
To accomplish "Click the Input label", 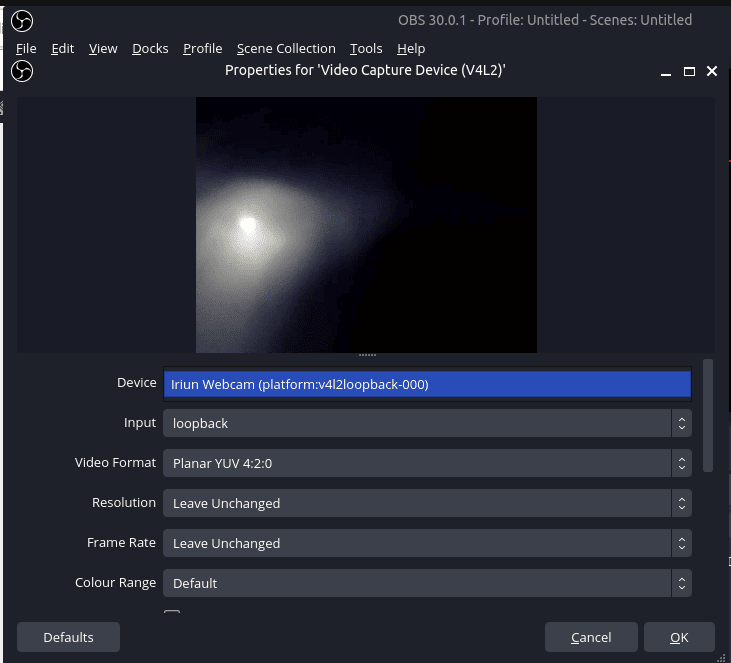I will (x=139, y=423).
